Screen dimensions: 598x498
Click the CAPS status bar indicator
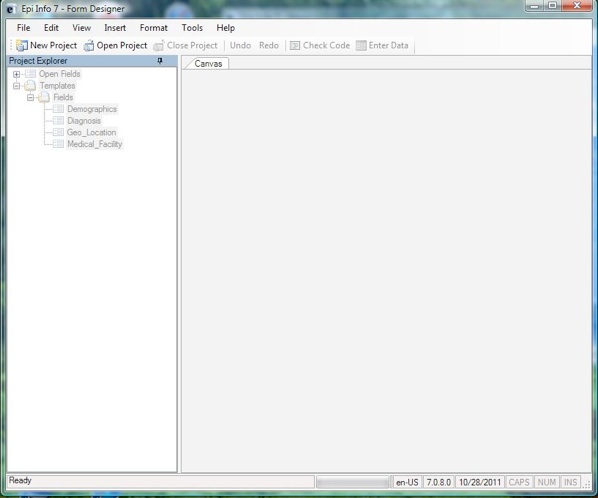click(519, 482)
